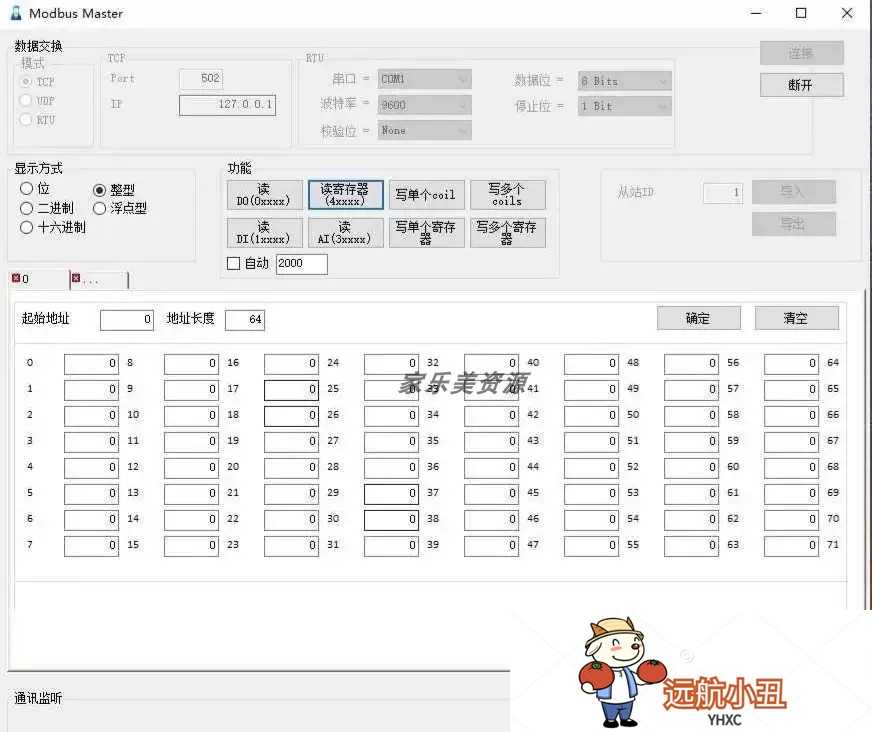This screenshot has width=872, height=732.
Task: Click the IP field showing 127.0.0.1
Action: tap(227, 105)
